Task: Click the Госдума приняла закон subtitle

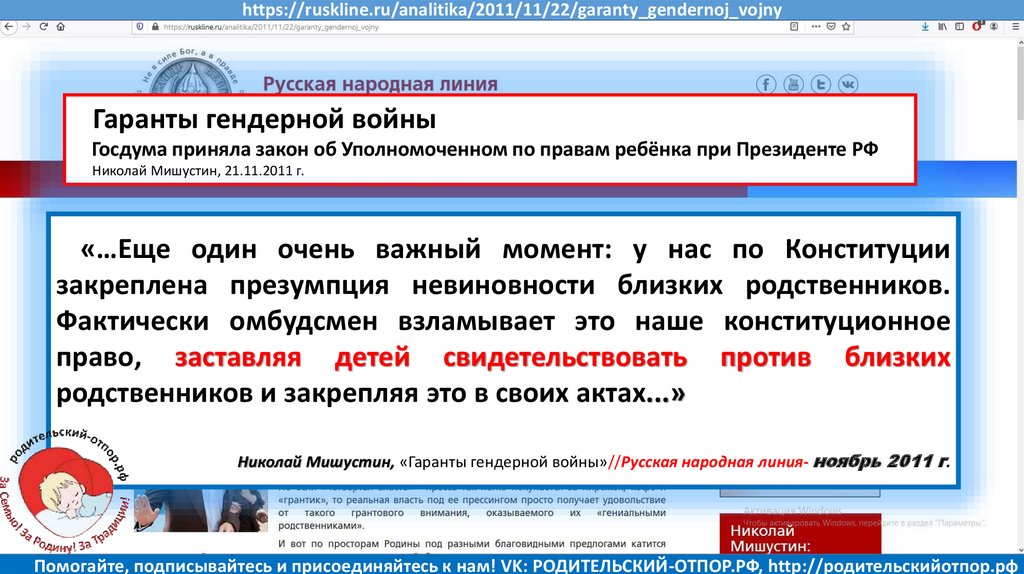Action: click(485, 150)
